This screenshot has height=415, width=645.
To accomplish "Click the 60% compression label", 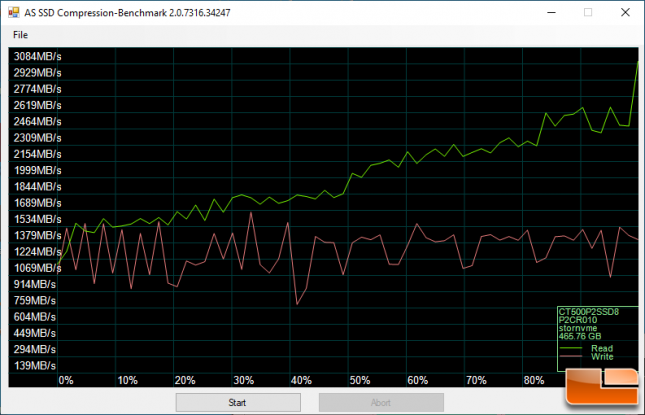I will point(418,380).
